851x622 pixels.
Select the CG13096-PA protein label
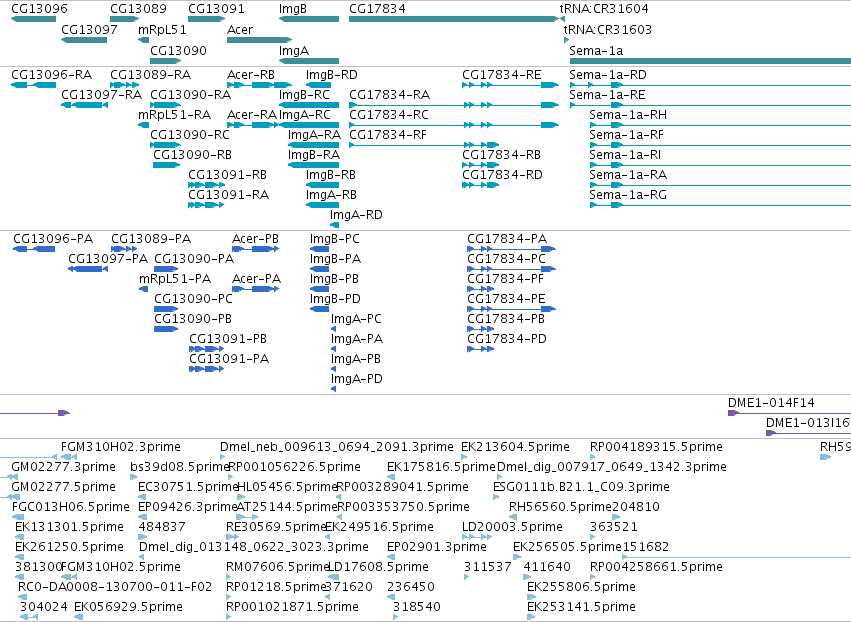[53, 238]
